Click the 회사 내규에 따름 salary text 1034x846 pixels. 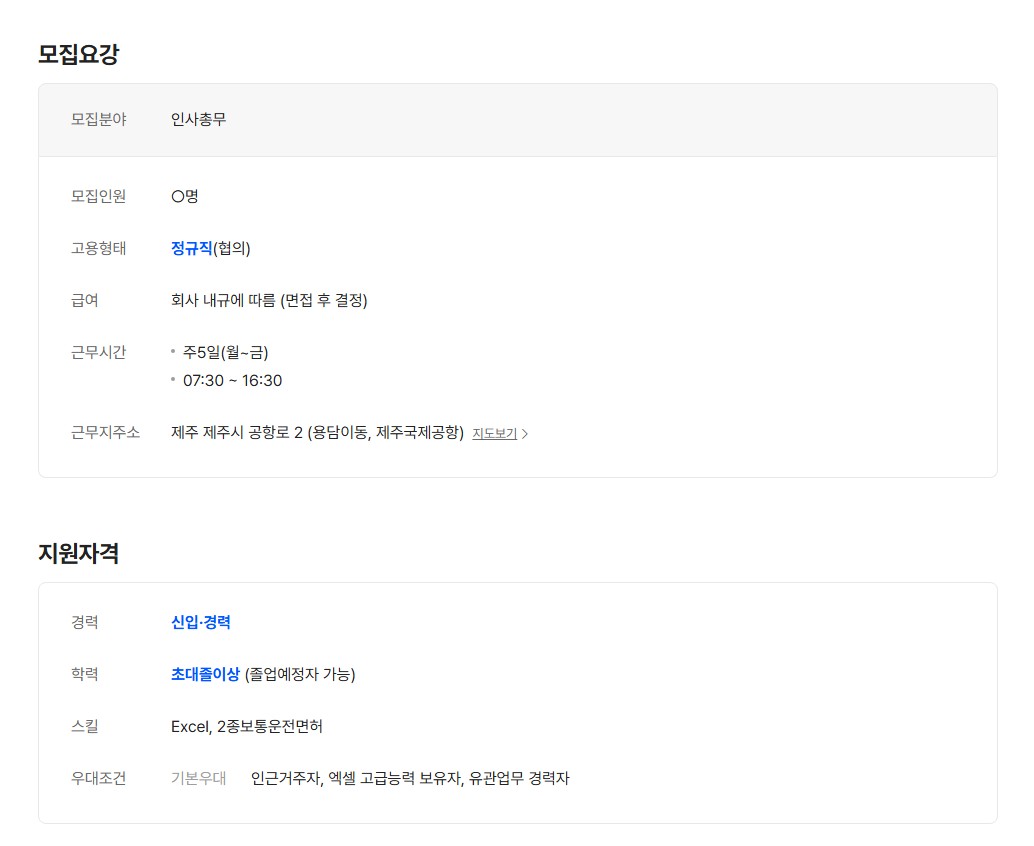(x=269, y=300)
